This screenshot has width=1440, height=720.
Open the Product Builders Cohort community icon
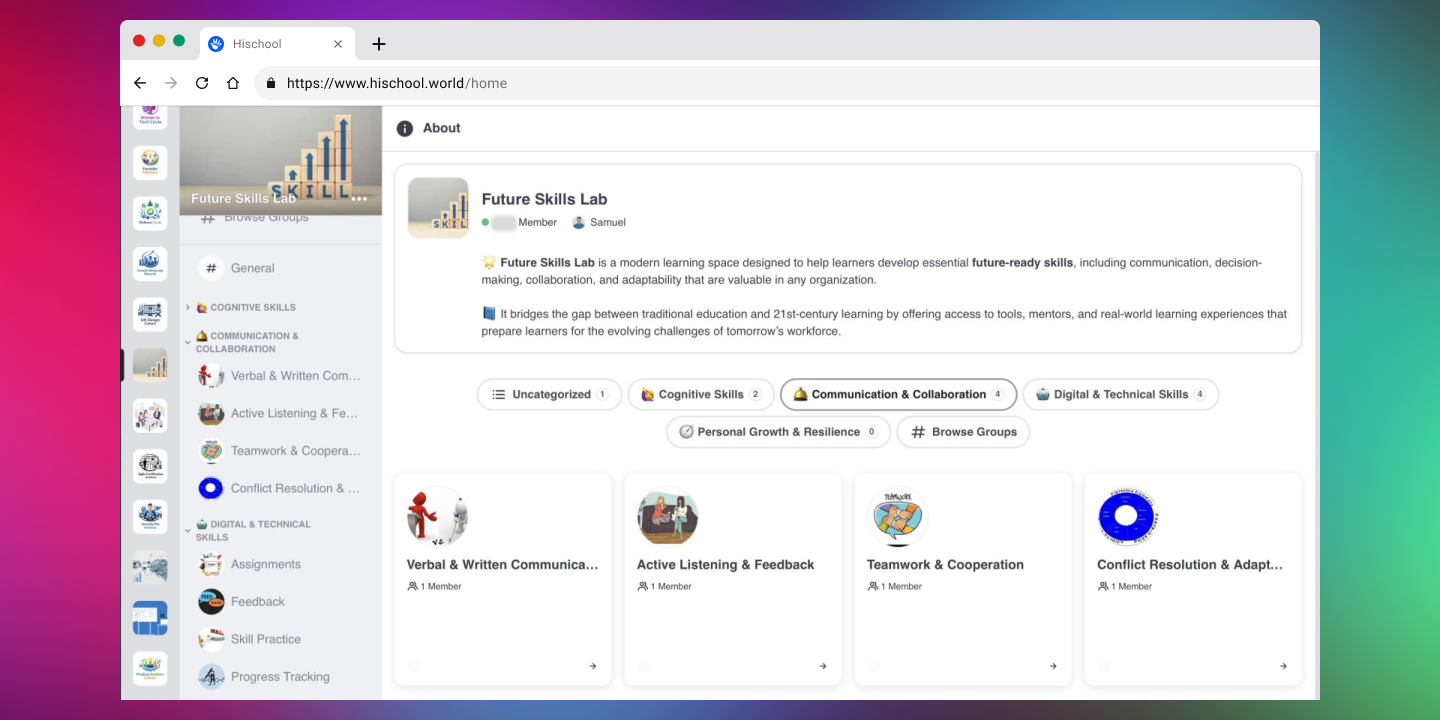(x=150, y=669)
